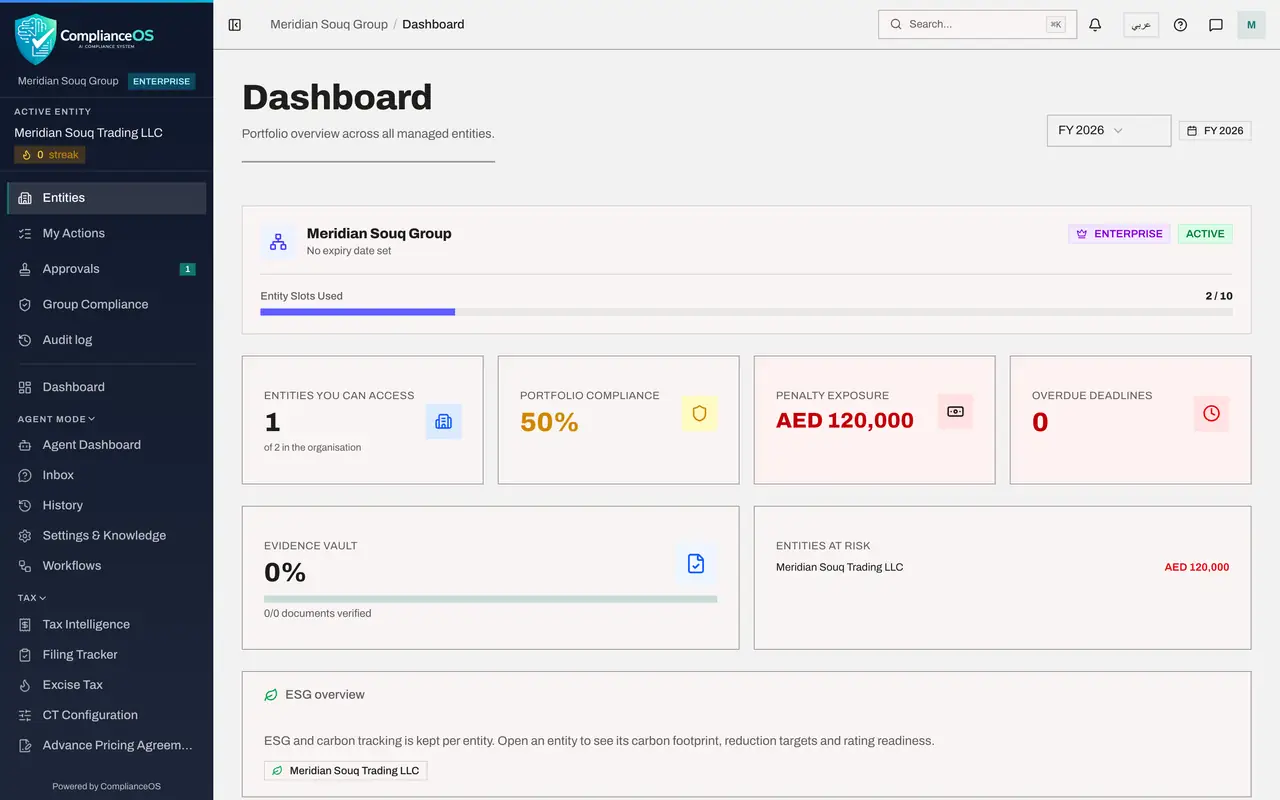Open user avatar M menu
Viewport: 1280px width, 800px height.
click(x=1251, y=25)
